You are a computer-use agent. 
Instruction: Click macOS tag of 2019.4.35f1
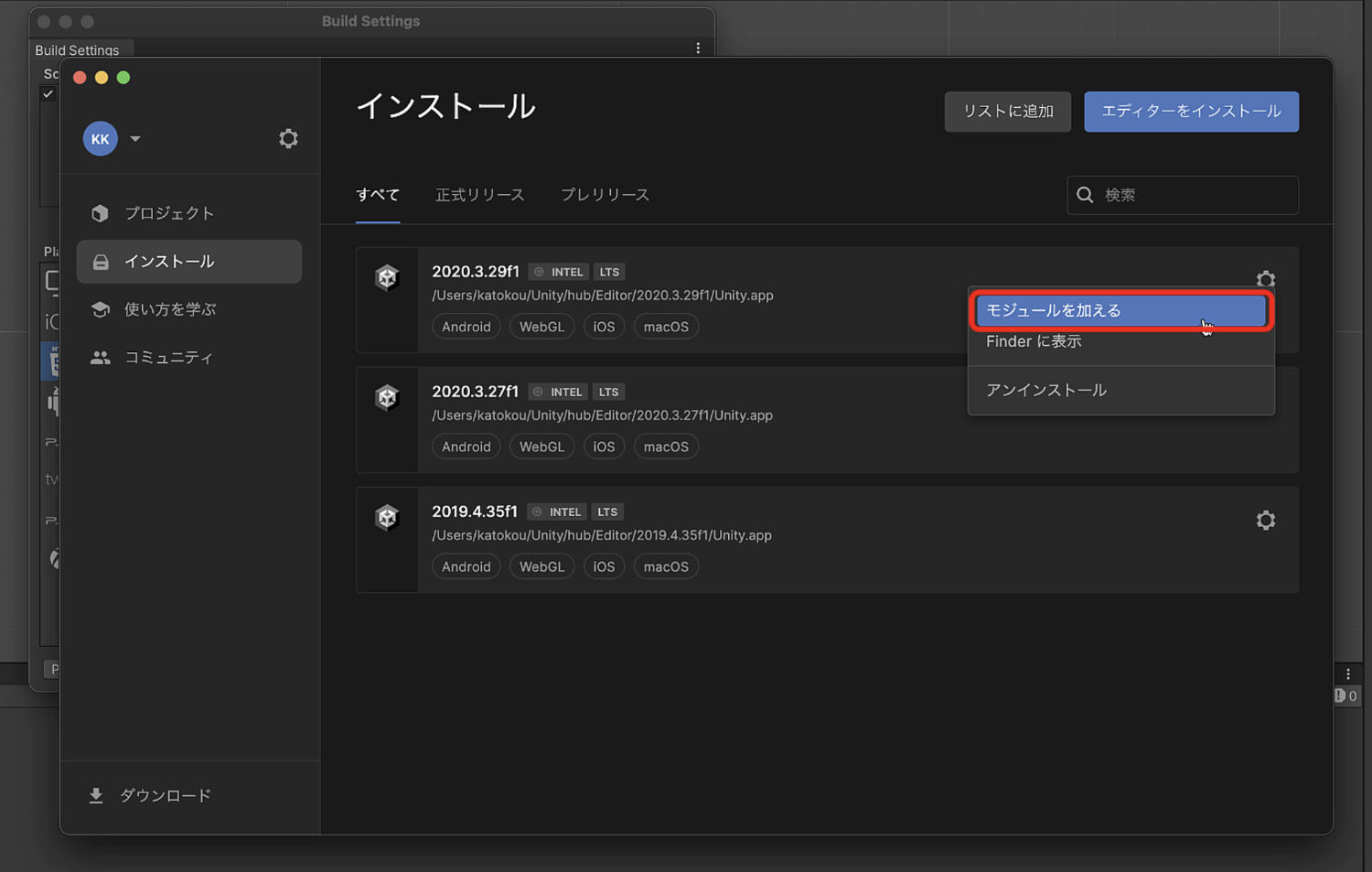click(666, 566)
